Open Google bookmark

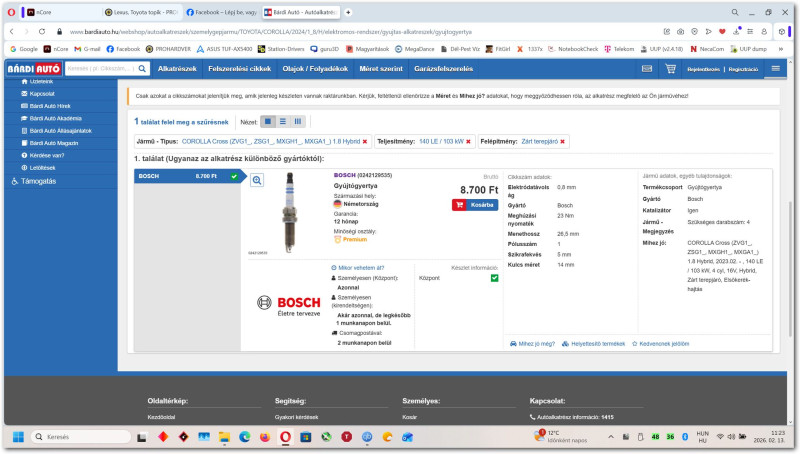(x=24, y=49)
